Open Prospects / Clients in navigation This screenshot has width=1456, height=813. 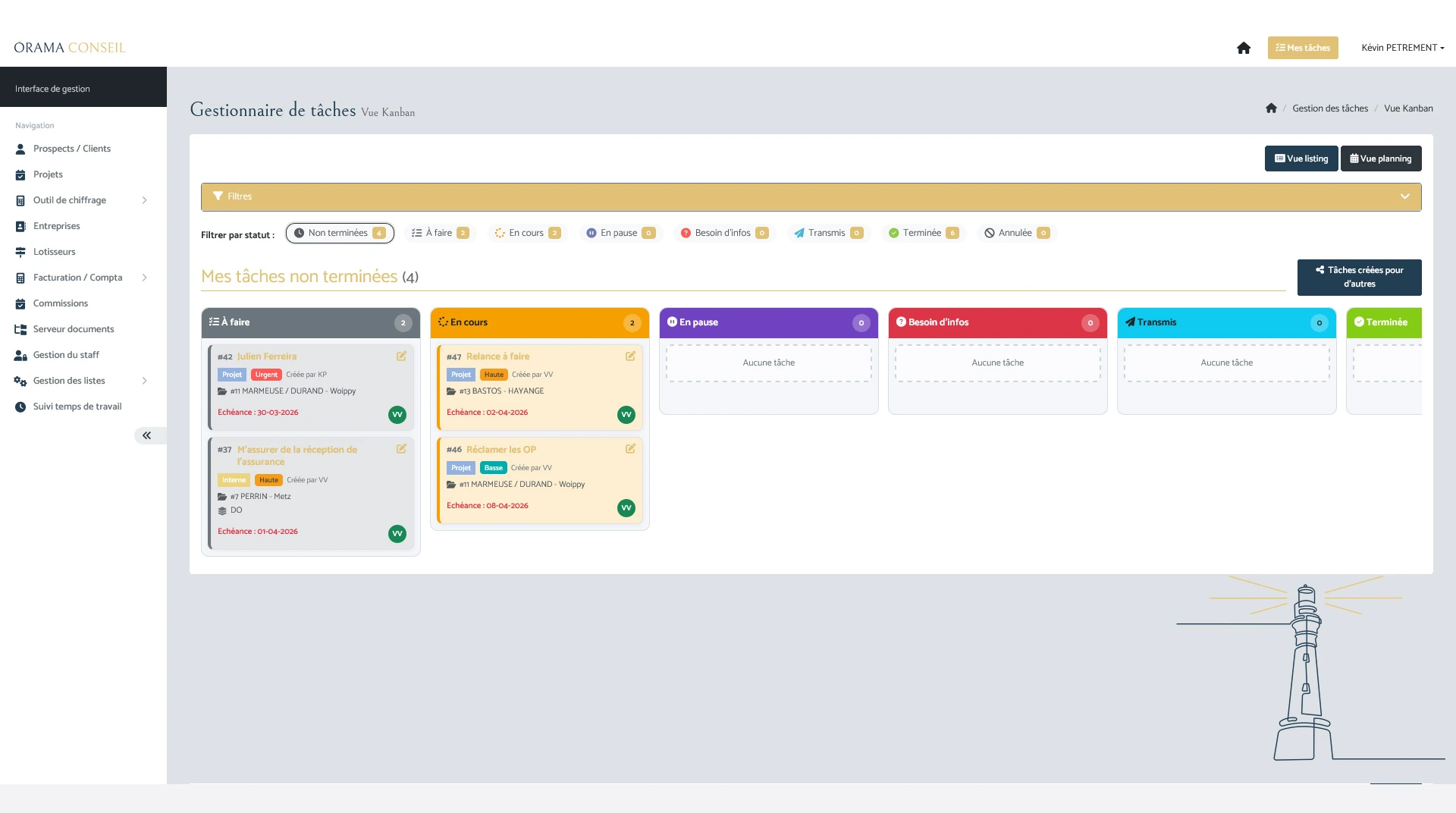[72, 149]
